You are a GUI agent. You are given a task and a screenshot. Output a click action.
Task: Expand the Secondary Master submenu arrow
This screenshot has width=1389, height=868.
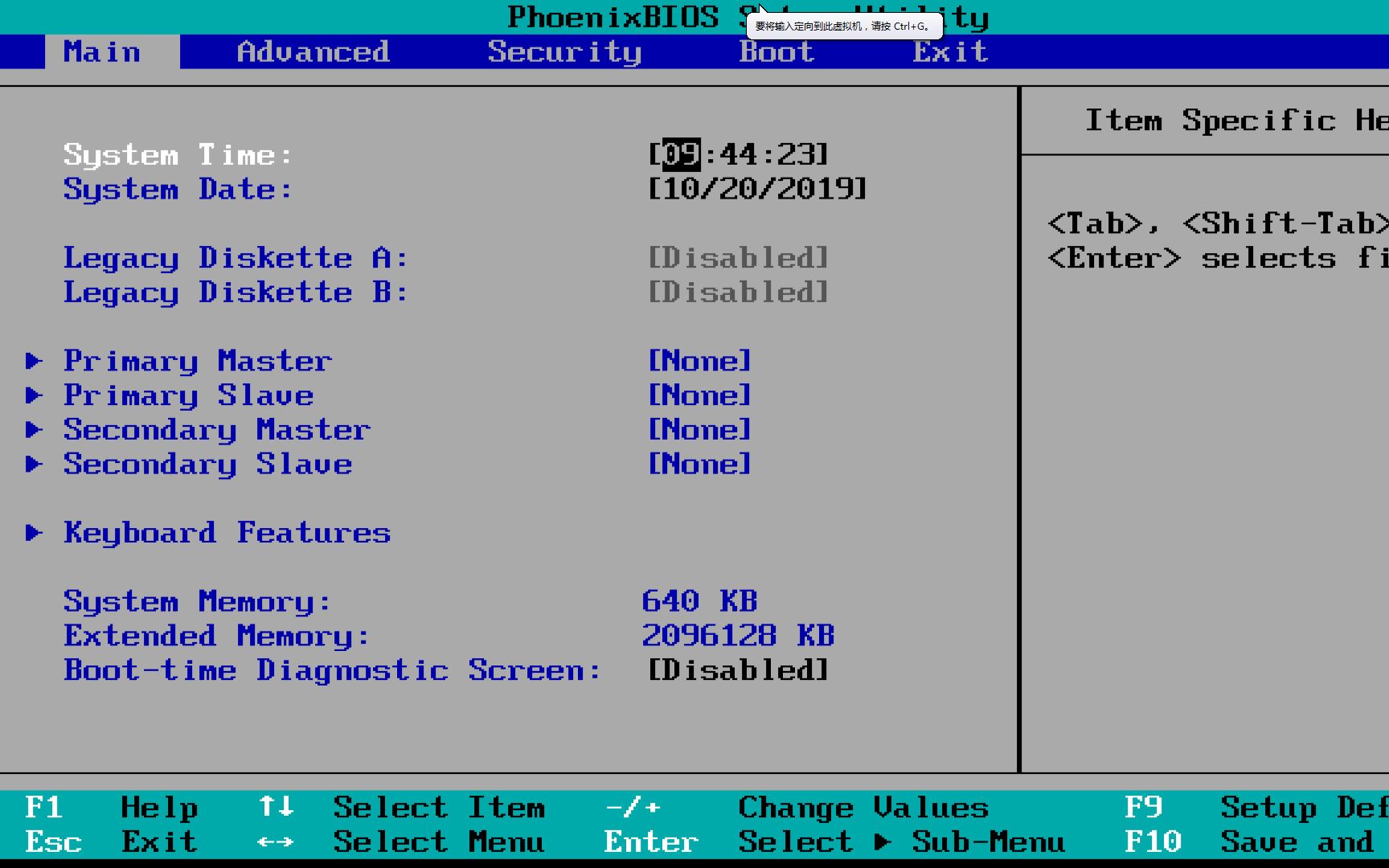[x=34, y=430]
